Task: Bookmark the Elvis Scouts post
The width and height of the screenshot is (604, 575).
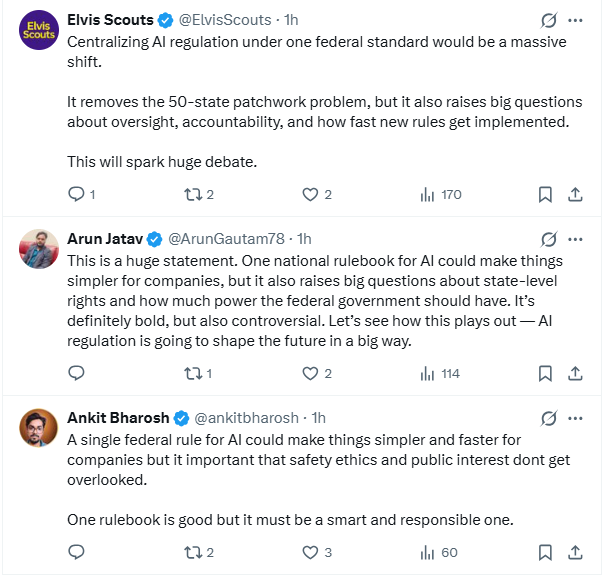Action: tap(546, 194)
